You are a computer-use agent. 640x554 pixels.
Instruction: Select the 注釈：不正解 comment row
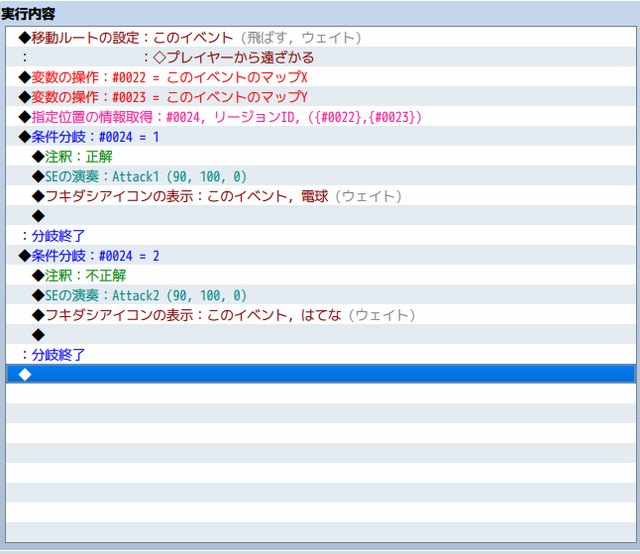coord(321,275)
